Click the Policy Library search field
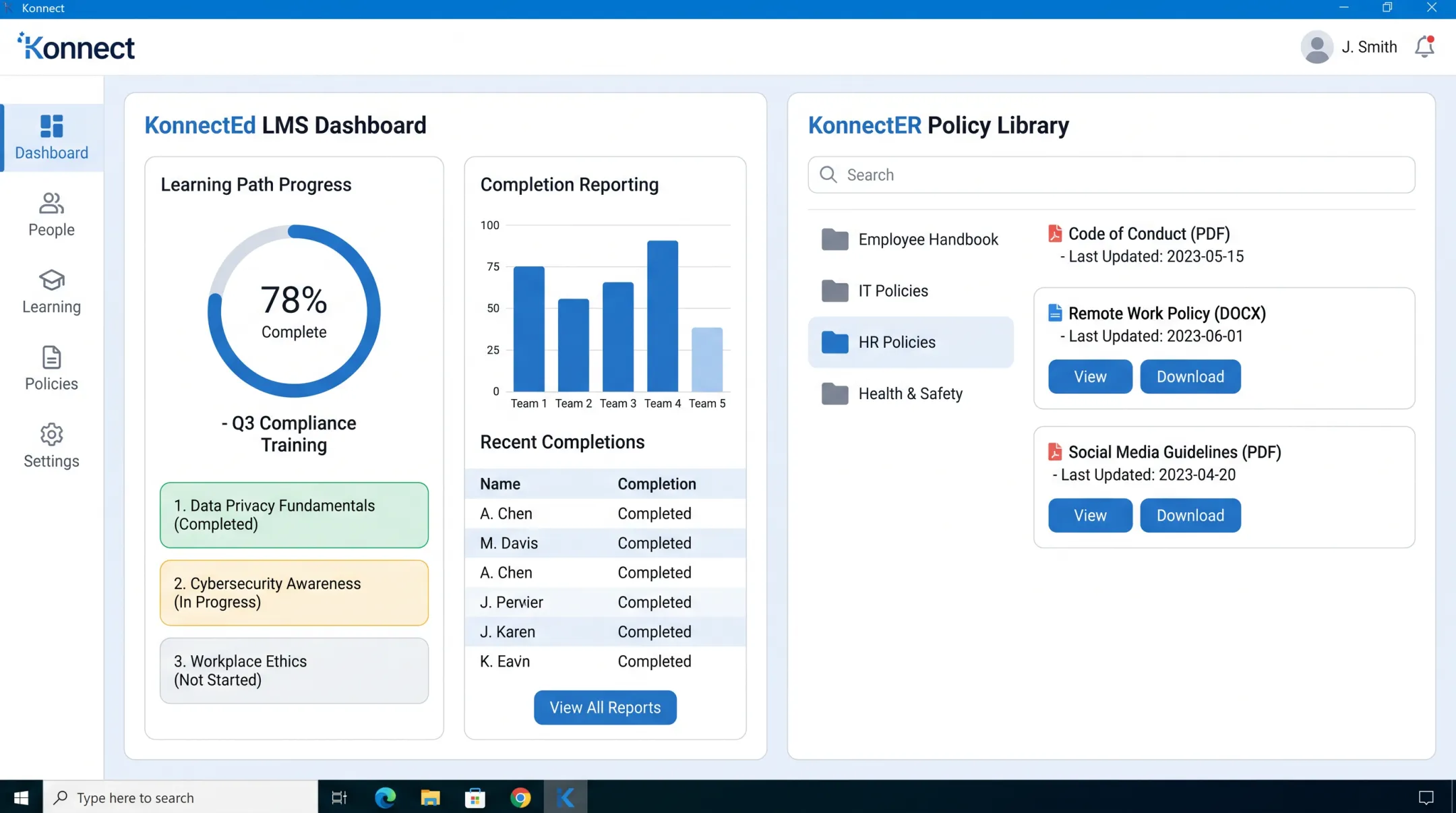Screen dimensions: 1456x813 [1112, 175]
